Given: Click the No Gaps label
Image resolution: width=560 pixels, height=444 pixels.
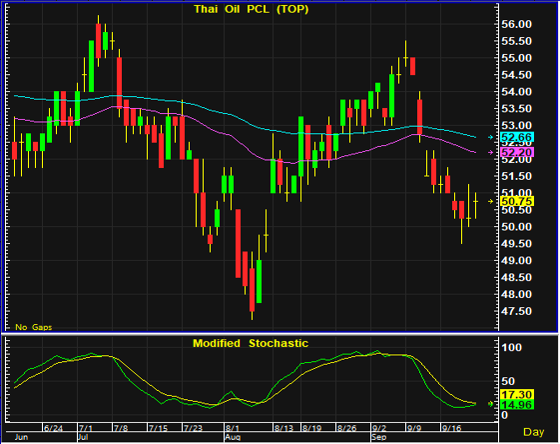Looking at the screenshot, I should pyautogui.click(x=34, y=327).
